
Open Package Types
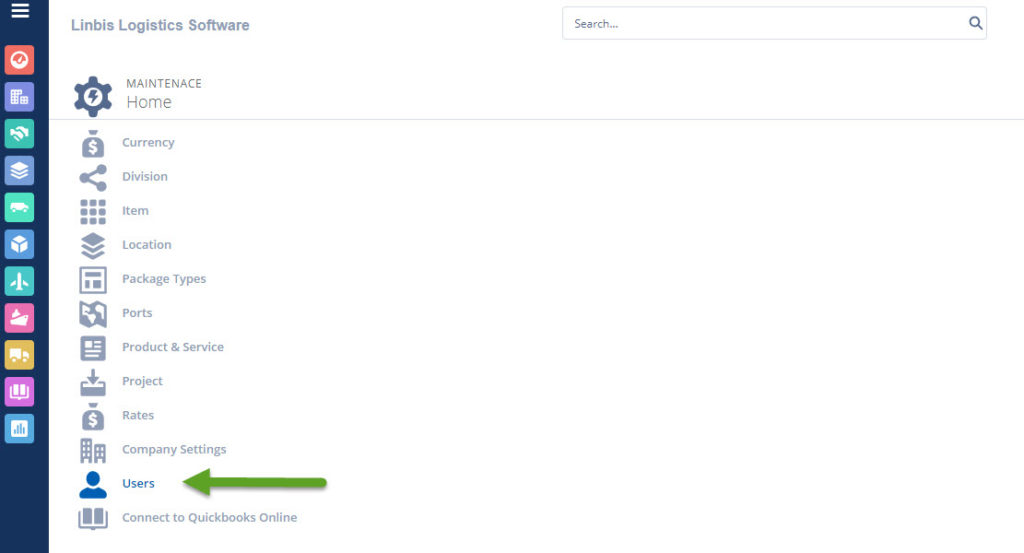tap(164, 279)
